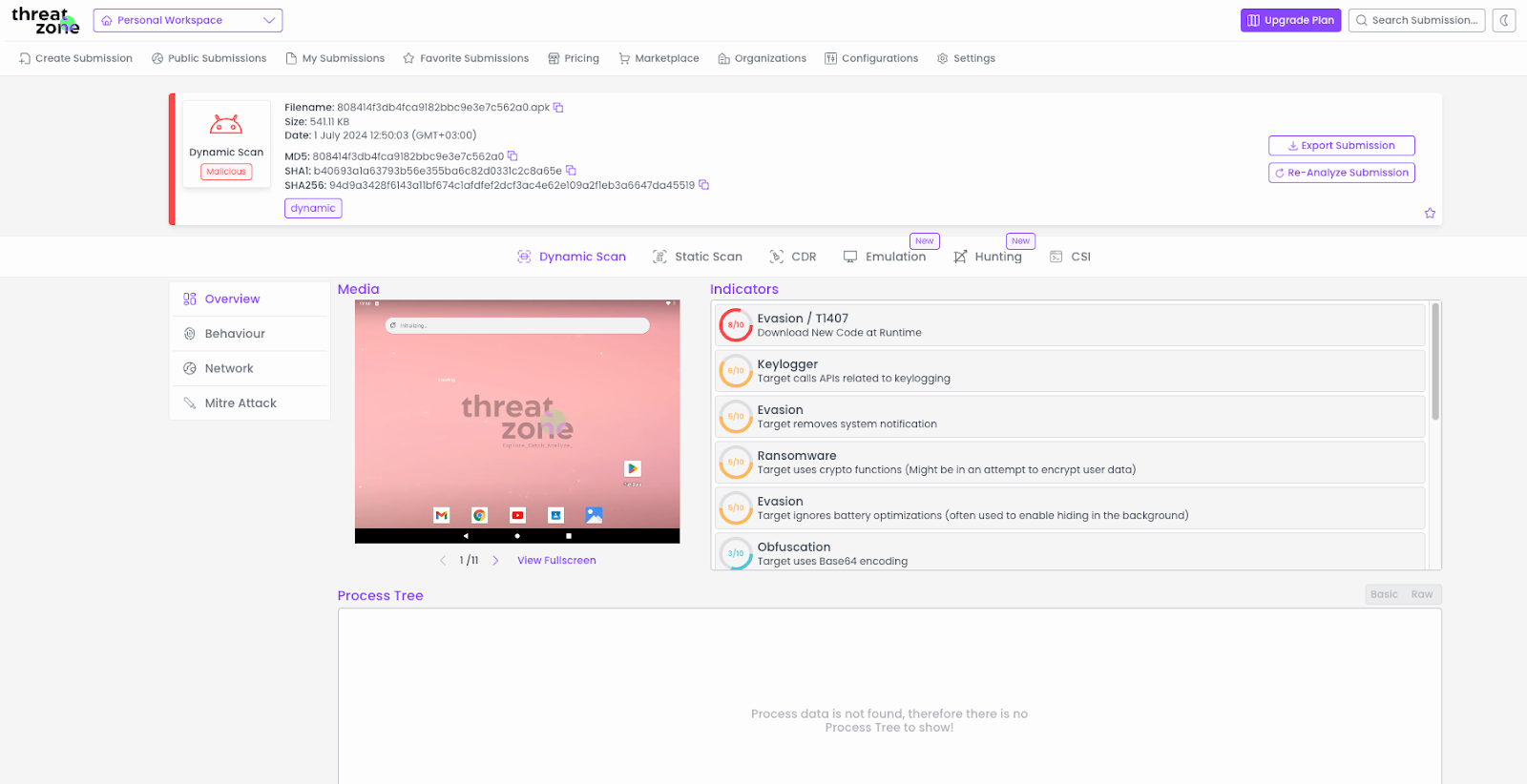Toggle dark mode moon icon
This screenshot has height=784, width=1527.
click(1504, 20)
